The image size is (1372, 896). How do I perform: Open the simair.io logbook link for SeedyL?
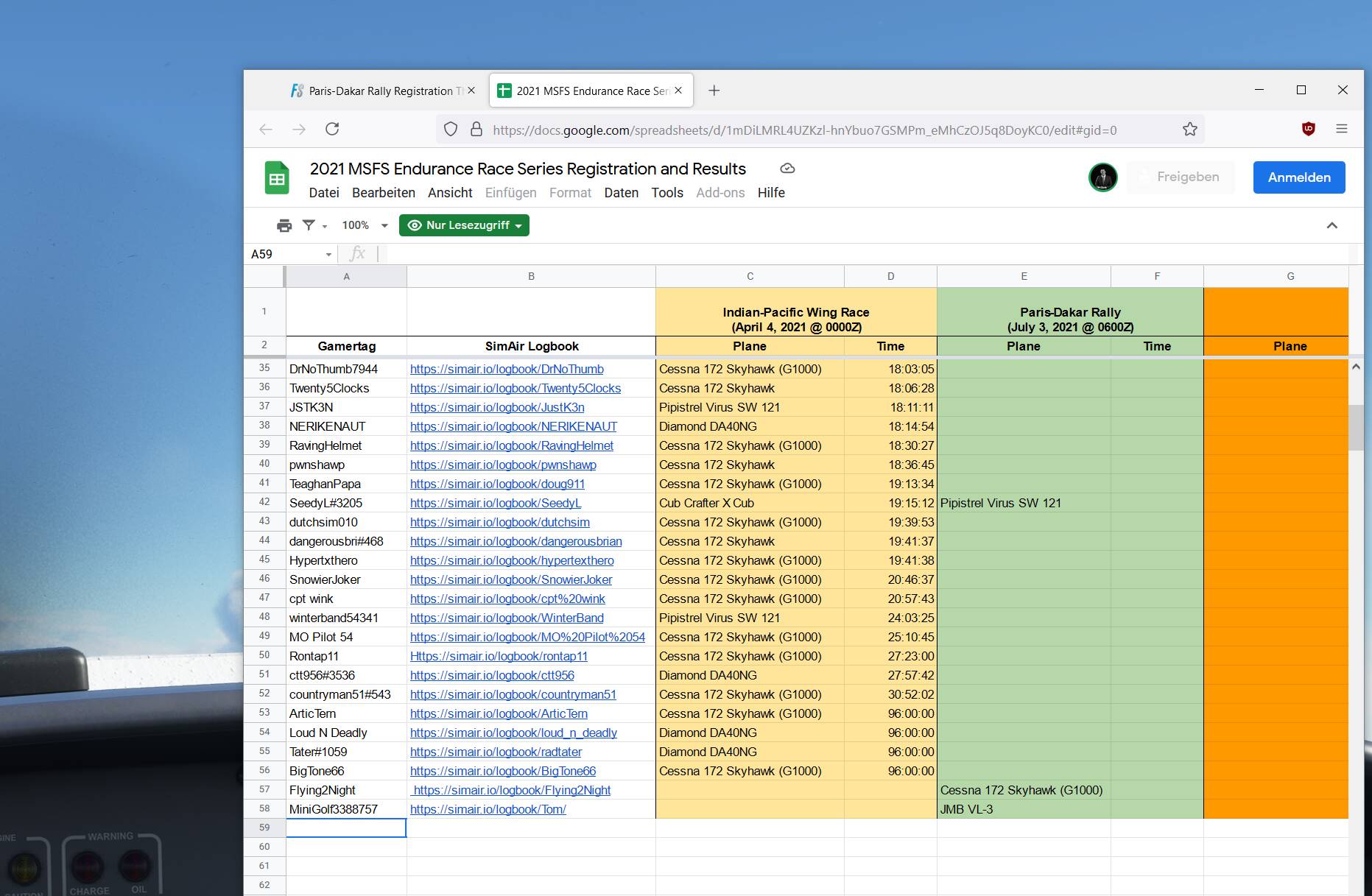tap(495, 503)
